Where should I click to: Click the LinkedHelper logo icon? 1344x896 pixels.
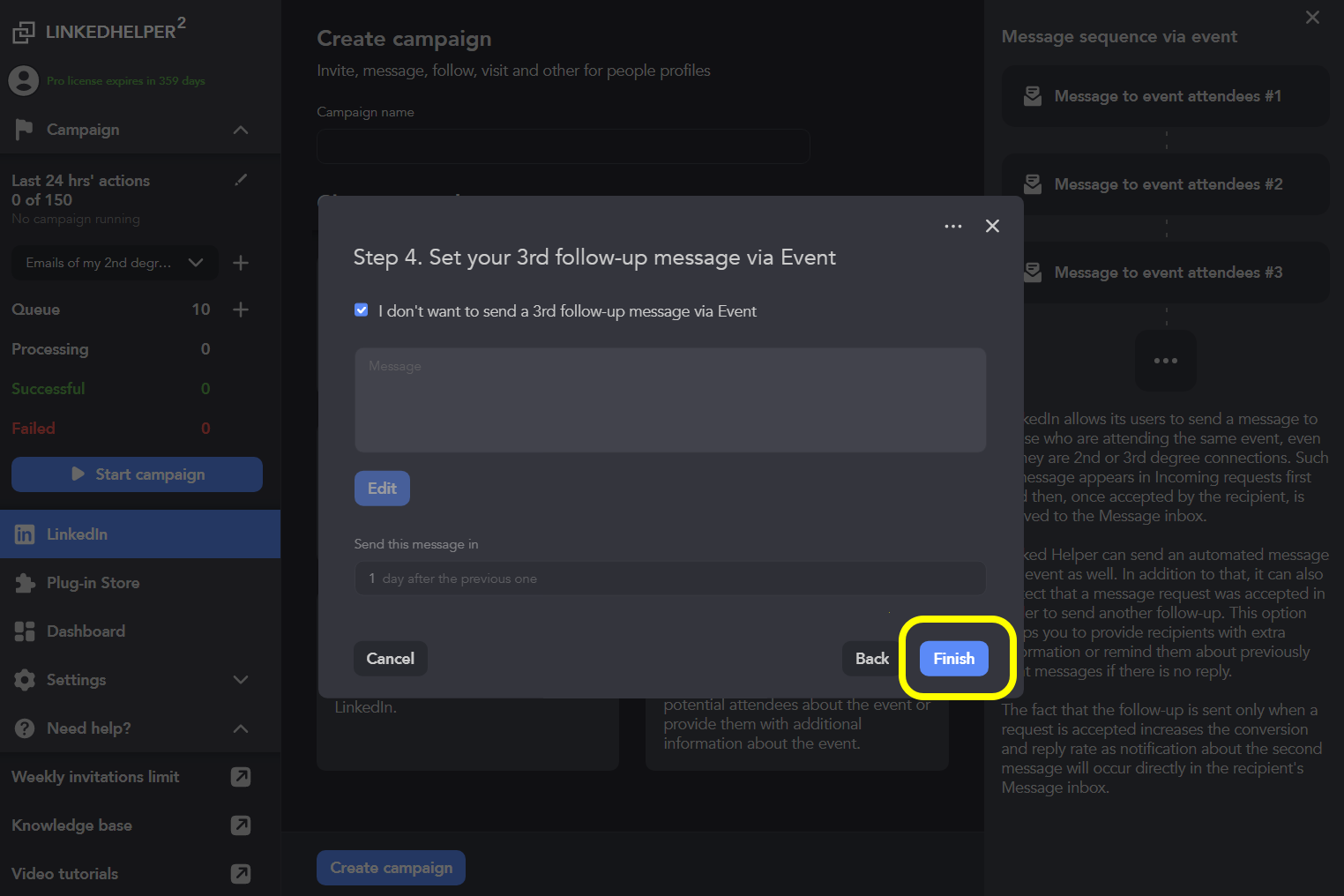[24, 33]
